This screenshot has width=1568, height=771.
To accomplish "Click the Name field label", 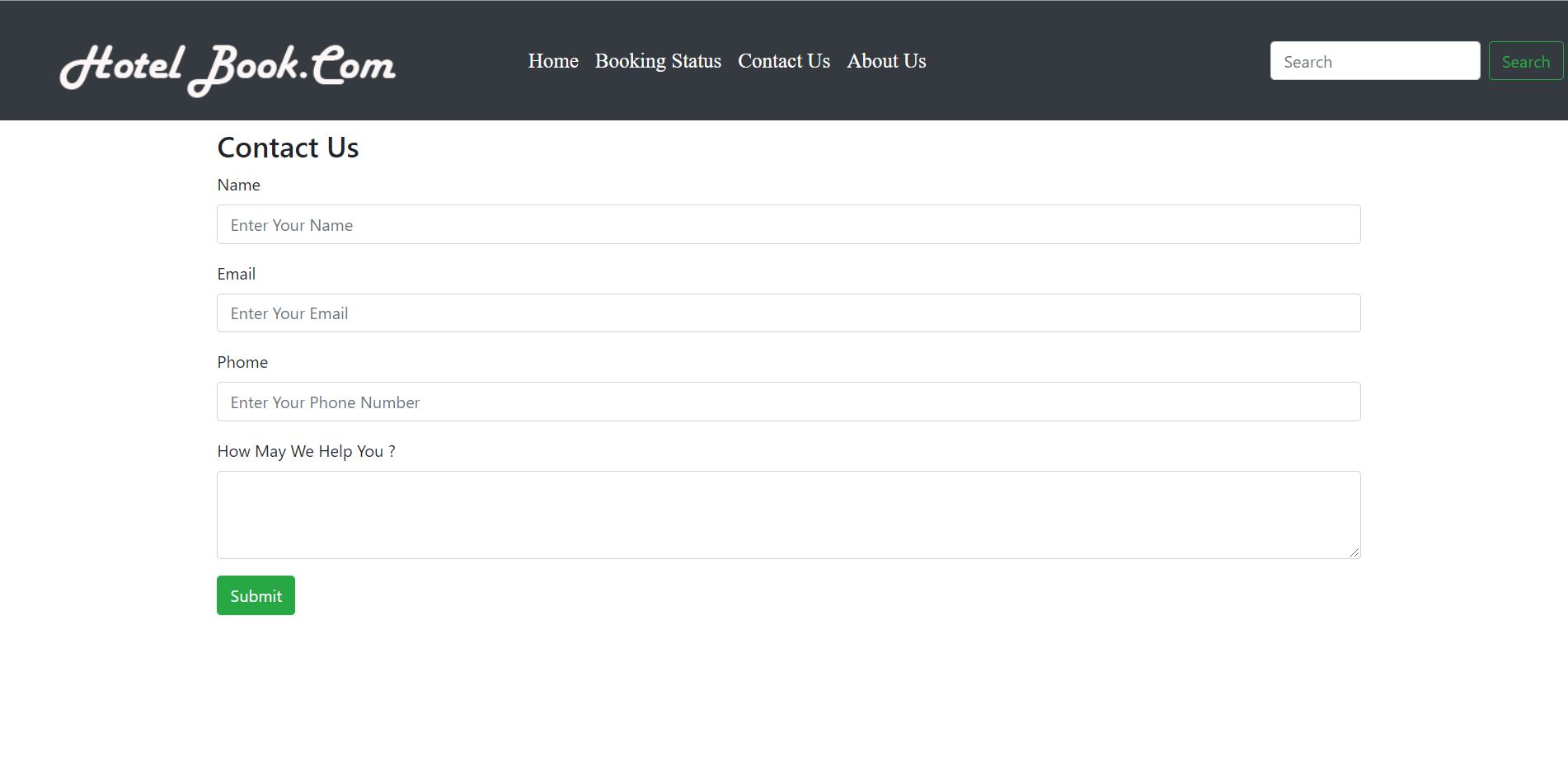I will click(x=238, y=185).
